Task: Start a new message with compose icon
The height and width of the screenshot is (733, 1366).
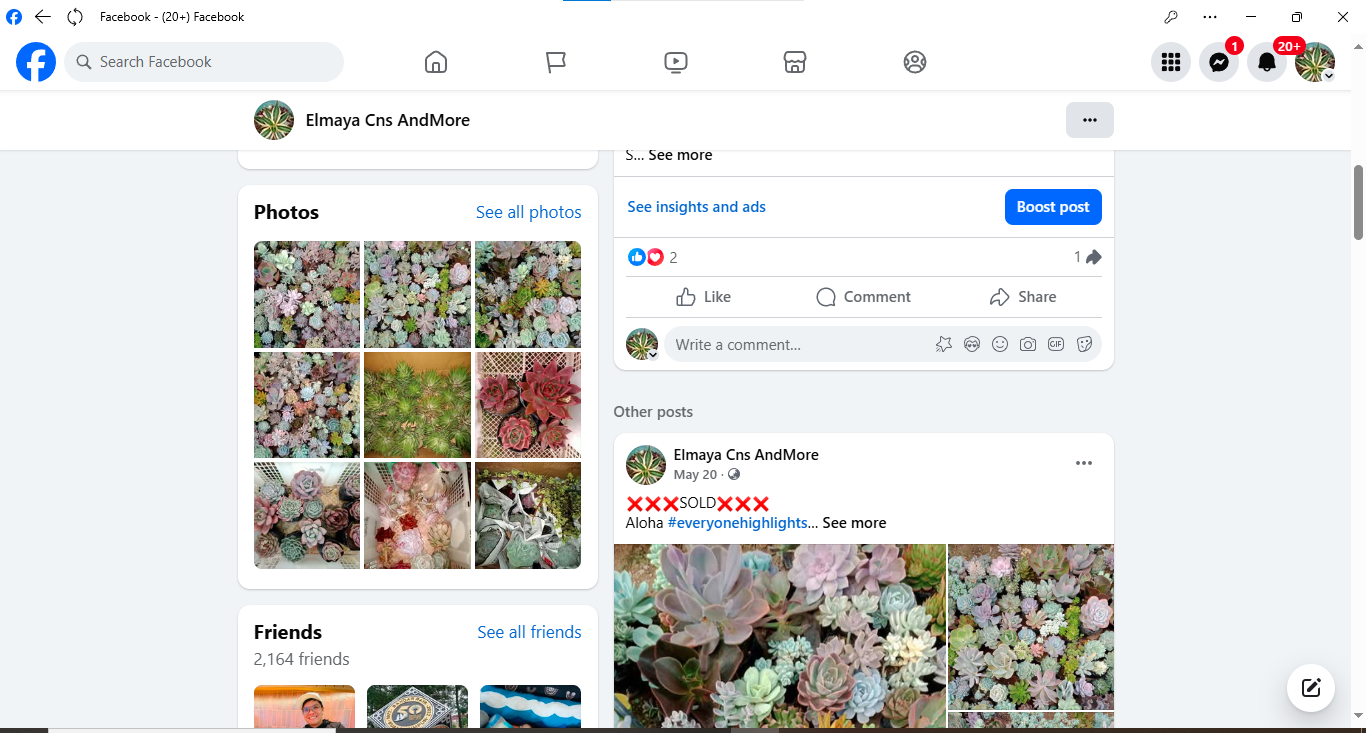Action: [1311, 688]
